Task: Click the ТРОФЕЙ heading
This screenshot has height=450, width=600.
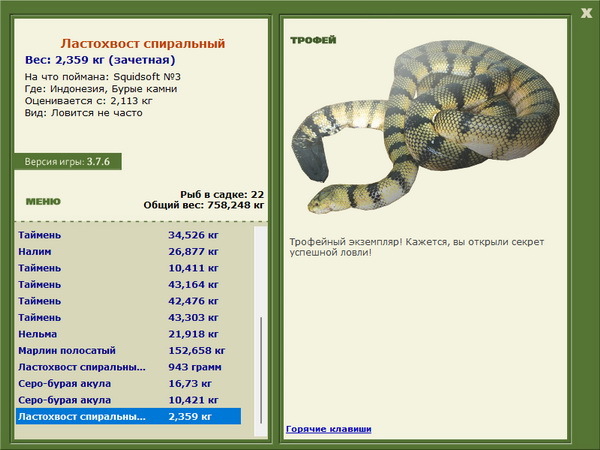Action: 313,40
